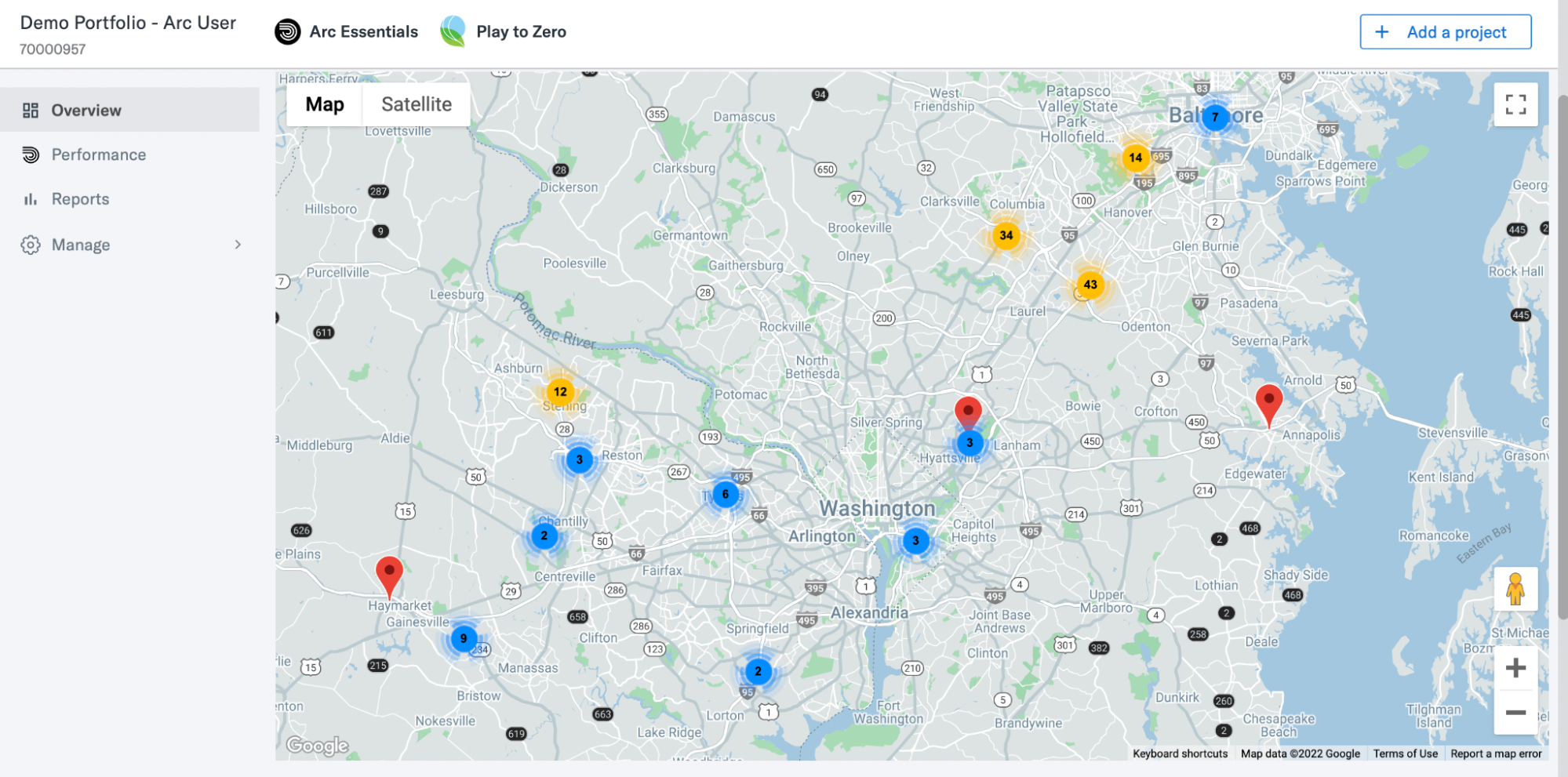Click the Manage gear icon
The height and width of the screenshot is (777, 1568).
(31, 245)
